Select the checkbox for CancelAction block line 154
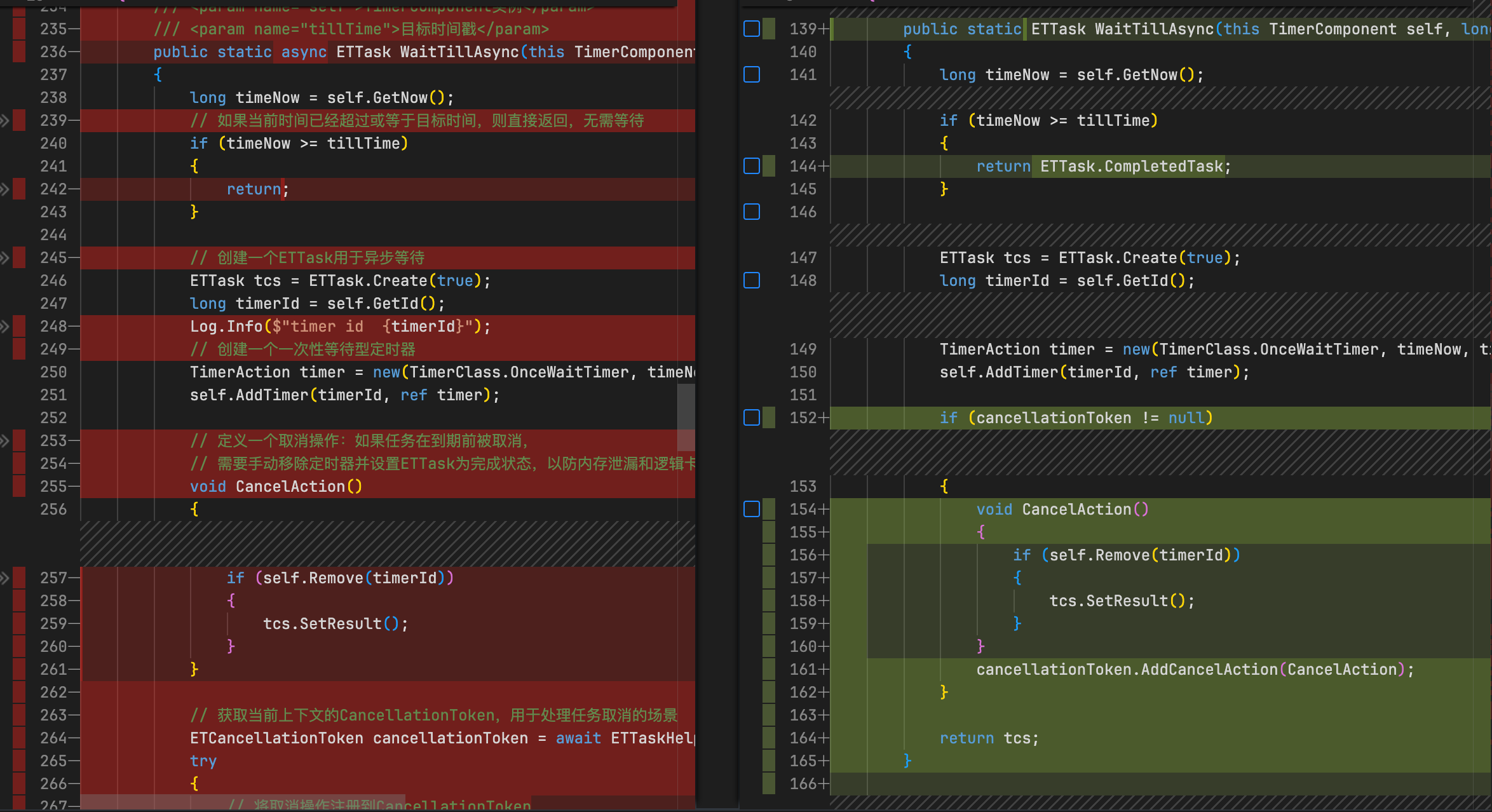The width and height of the screenshot is (1492, 812). coord(752,509)
